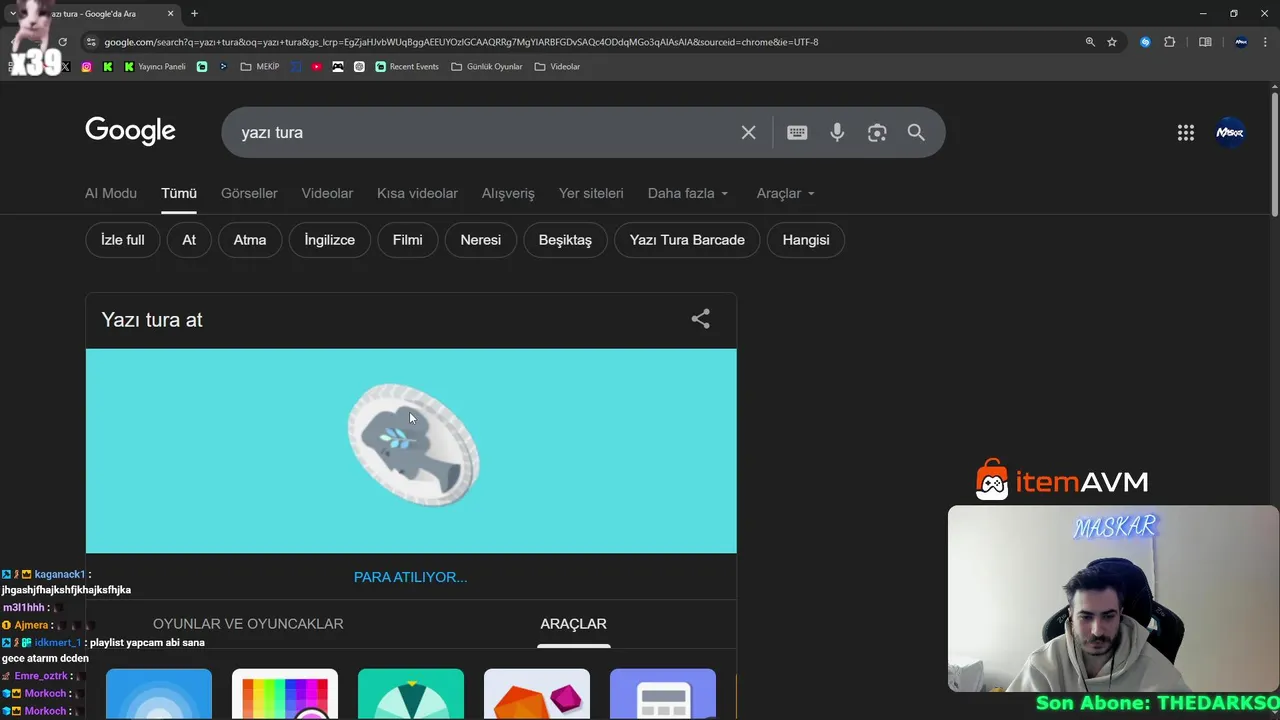This screenshot has height=720, width=1280.
Task: Flip the coin in the widget
Action: pos(413,445)
